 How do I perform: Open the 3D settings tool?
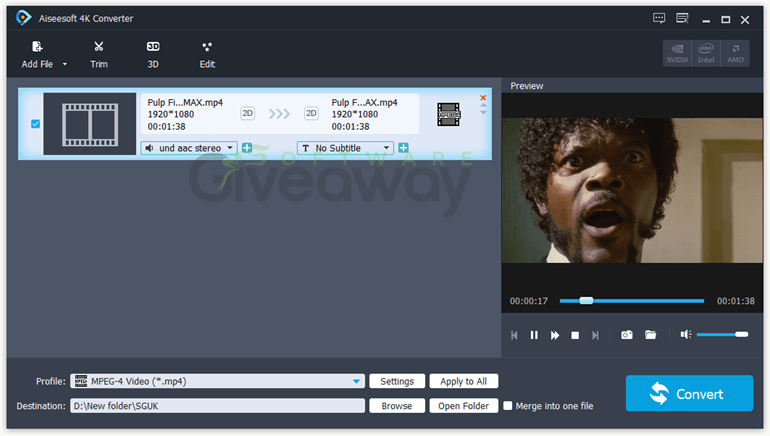coord(153,54)
